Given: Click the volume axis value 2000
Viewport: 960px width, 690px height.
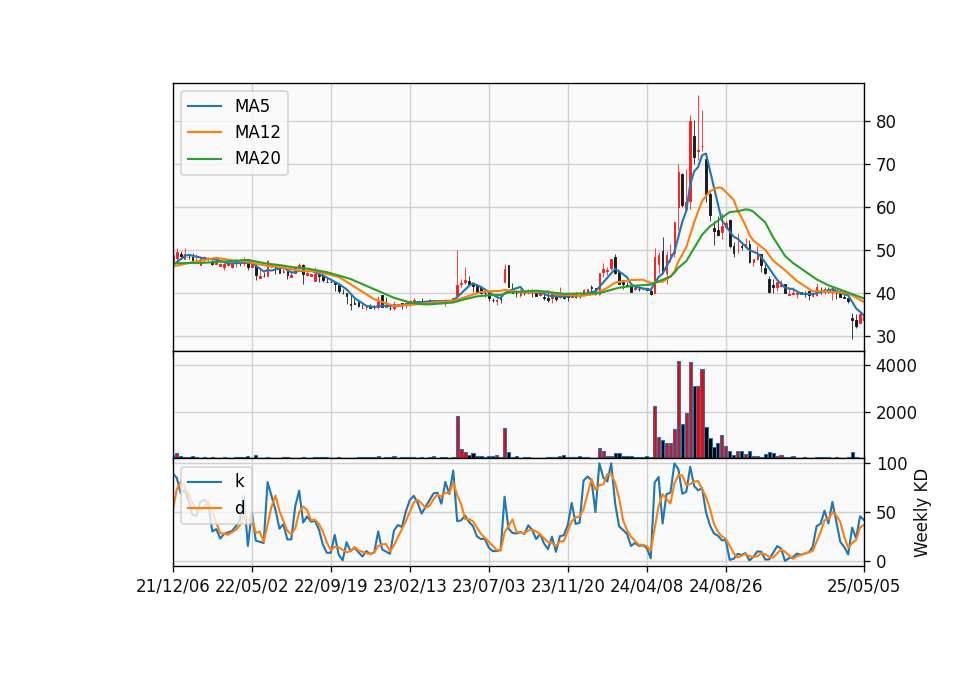Looking at the screenshot, I should 896,413.
